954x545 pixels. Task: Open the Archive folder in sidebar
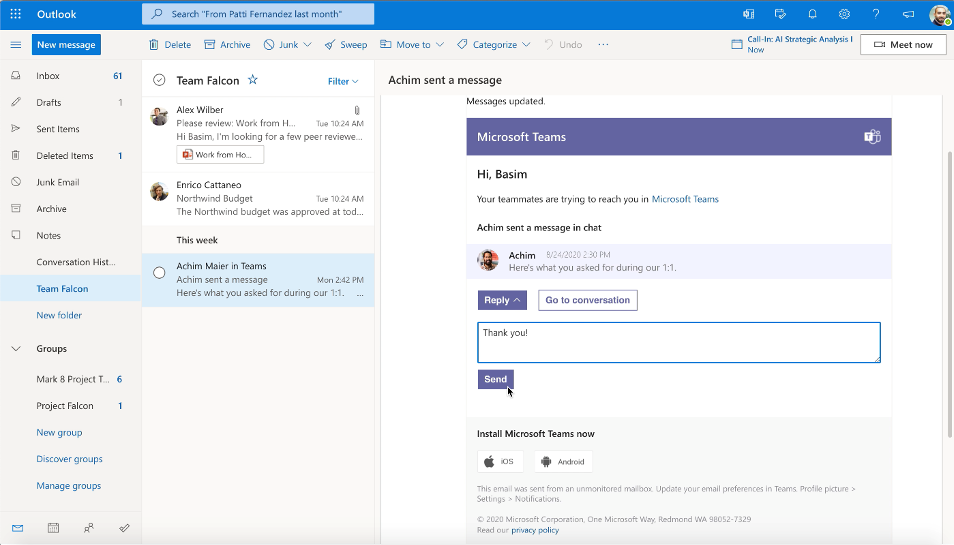[x=71, y=209]
